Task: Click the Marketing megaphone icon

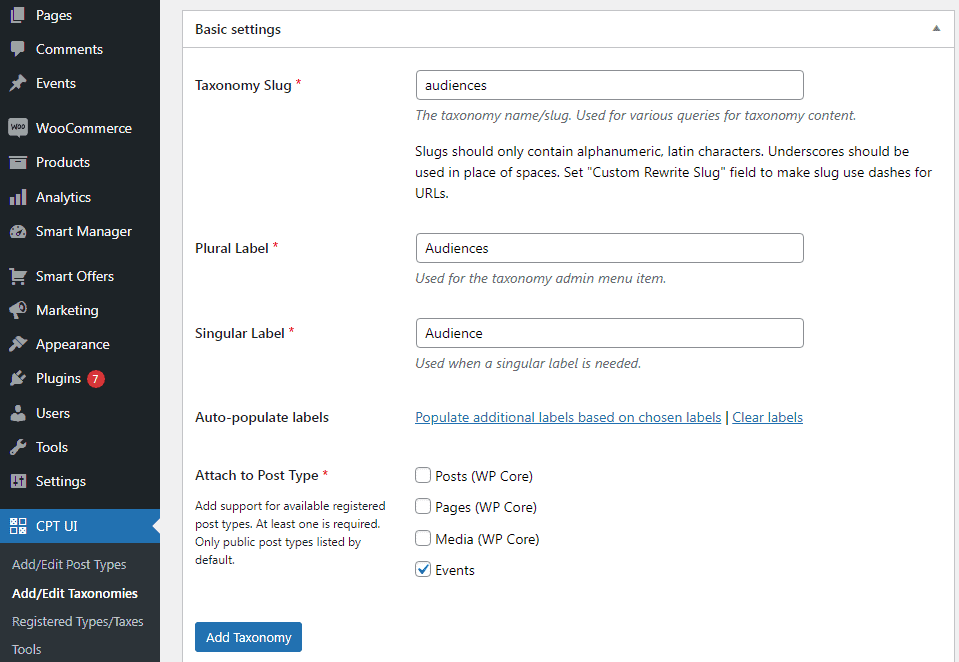Action: pyautogui.click(x=17, y=310)
